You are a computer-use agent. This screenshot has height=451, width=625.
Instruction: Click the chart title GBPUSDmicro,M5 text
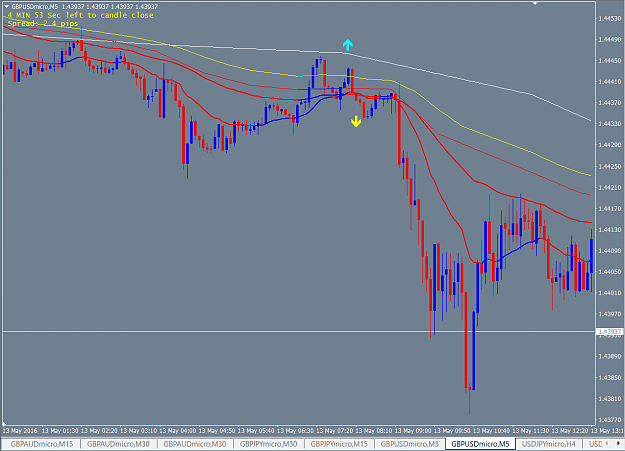click(35, 7)
